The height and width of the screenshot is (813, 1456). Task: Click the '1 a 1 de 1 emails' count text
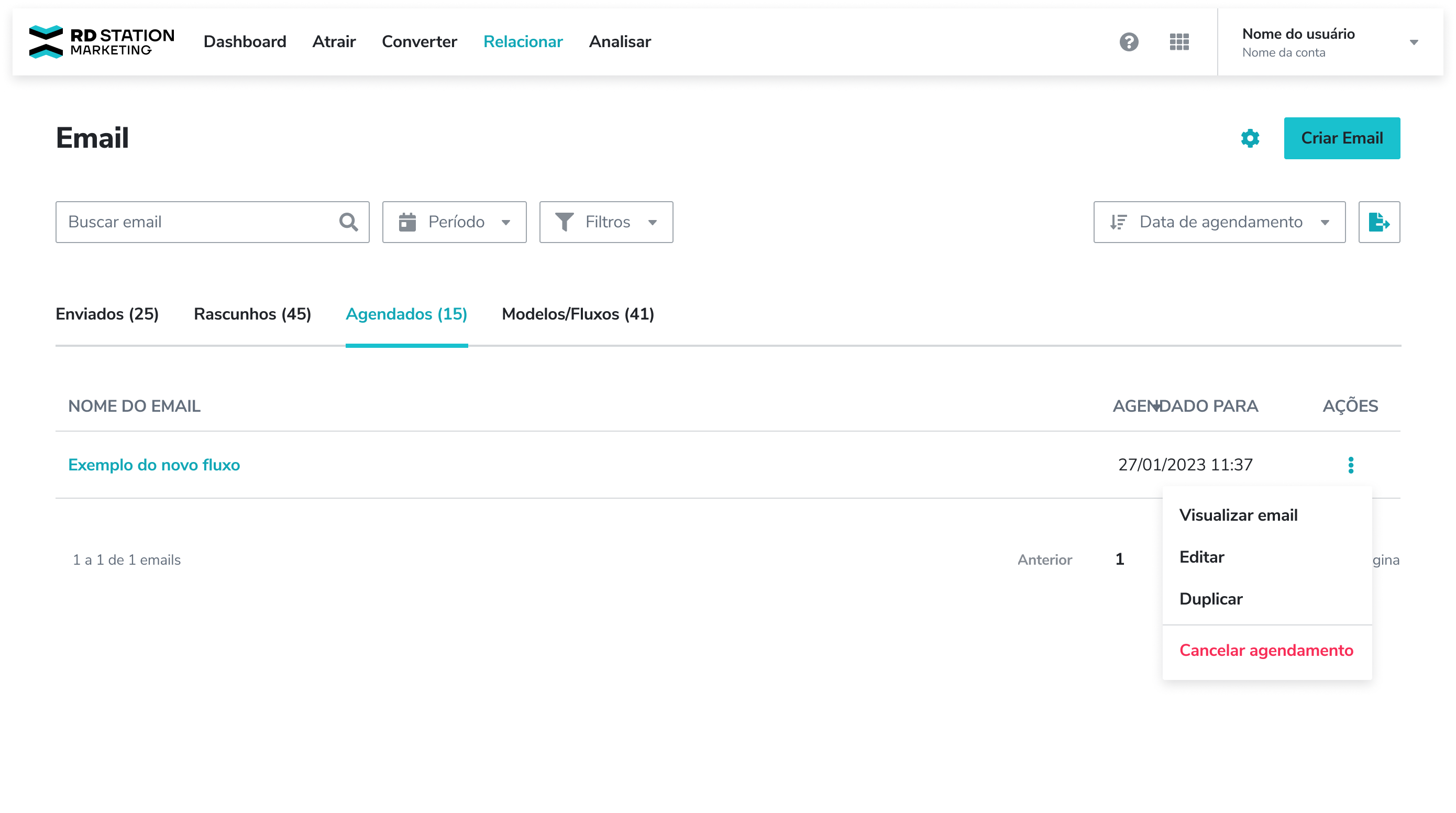click(127, 559)
